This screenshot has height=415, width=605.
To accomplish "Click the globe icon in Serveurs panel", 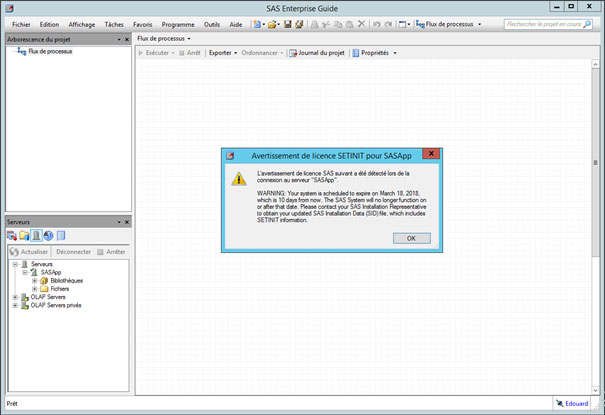I will tap(48, 236).
